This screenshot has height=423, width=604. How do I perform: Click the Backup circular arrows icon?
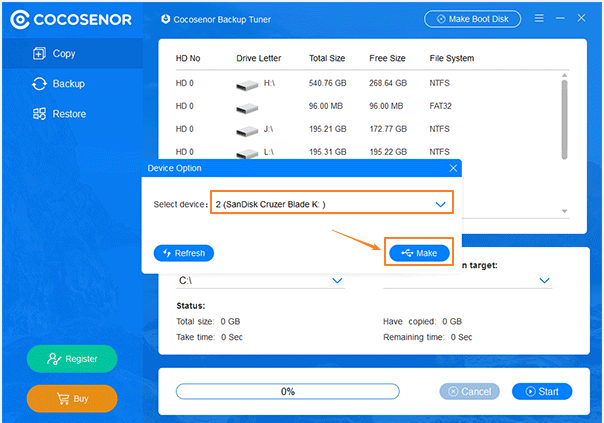[39, 84]
